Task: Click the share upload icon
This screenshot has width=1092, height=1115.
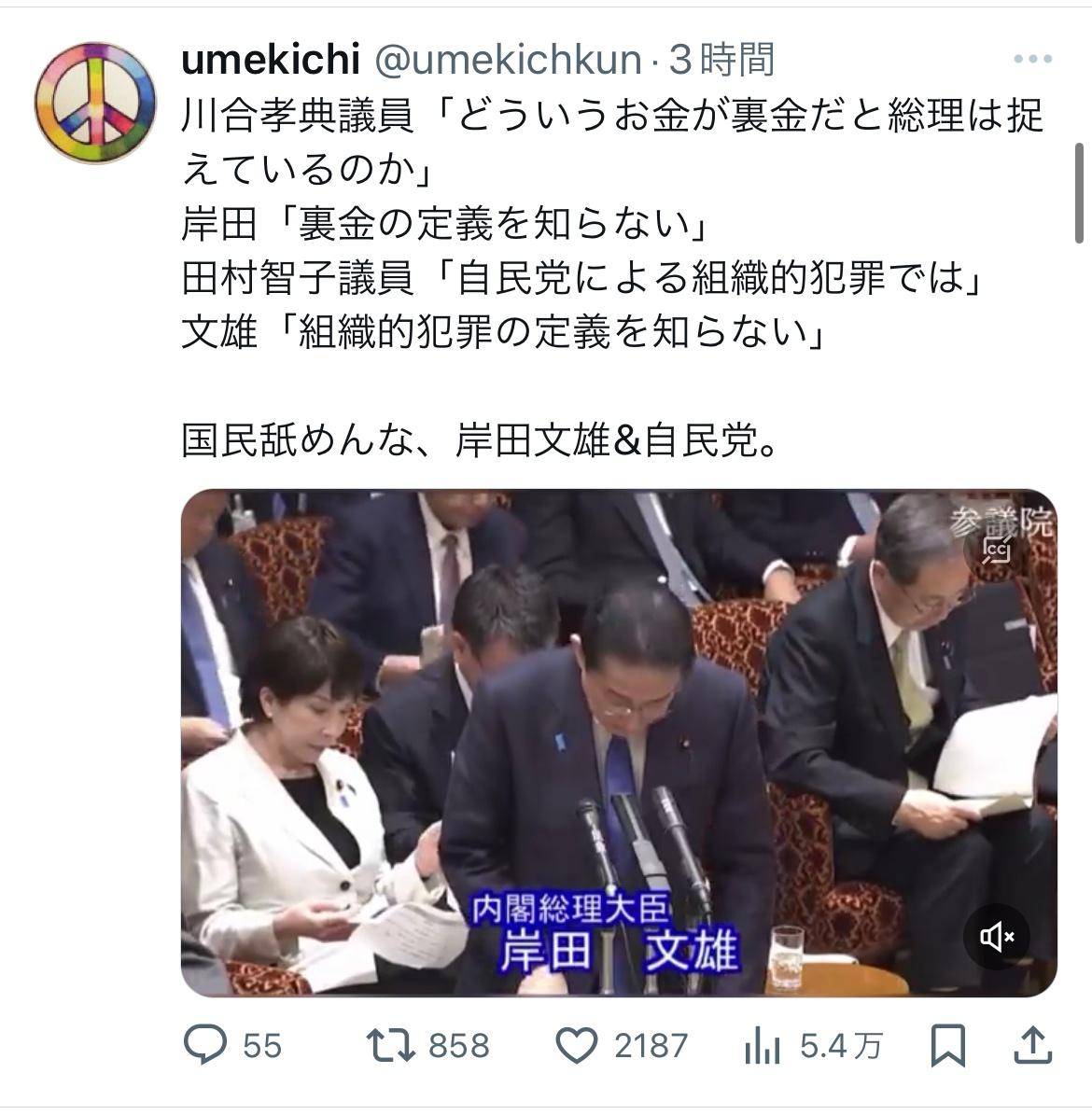Action: click(1033, 1045)
